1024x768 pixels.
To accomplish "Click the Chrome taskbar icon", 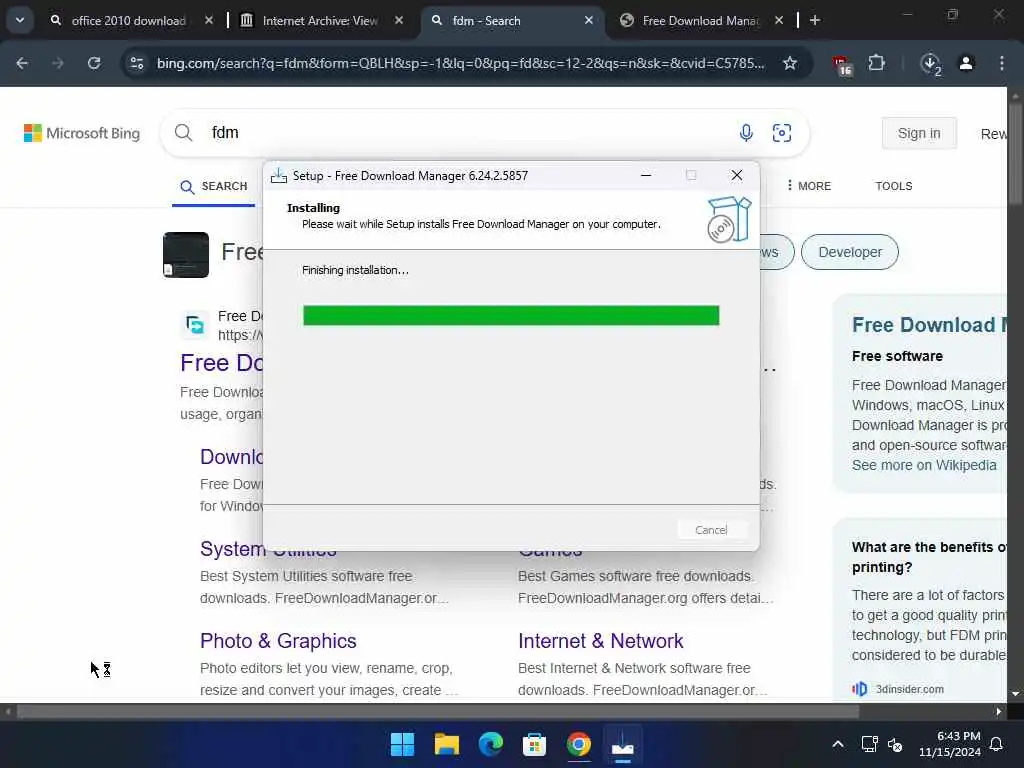I will point(579,744).
